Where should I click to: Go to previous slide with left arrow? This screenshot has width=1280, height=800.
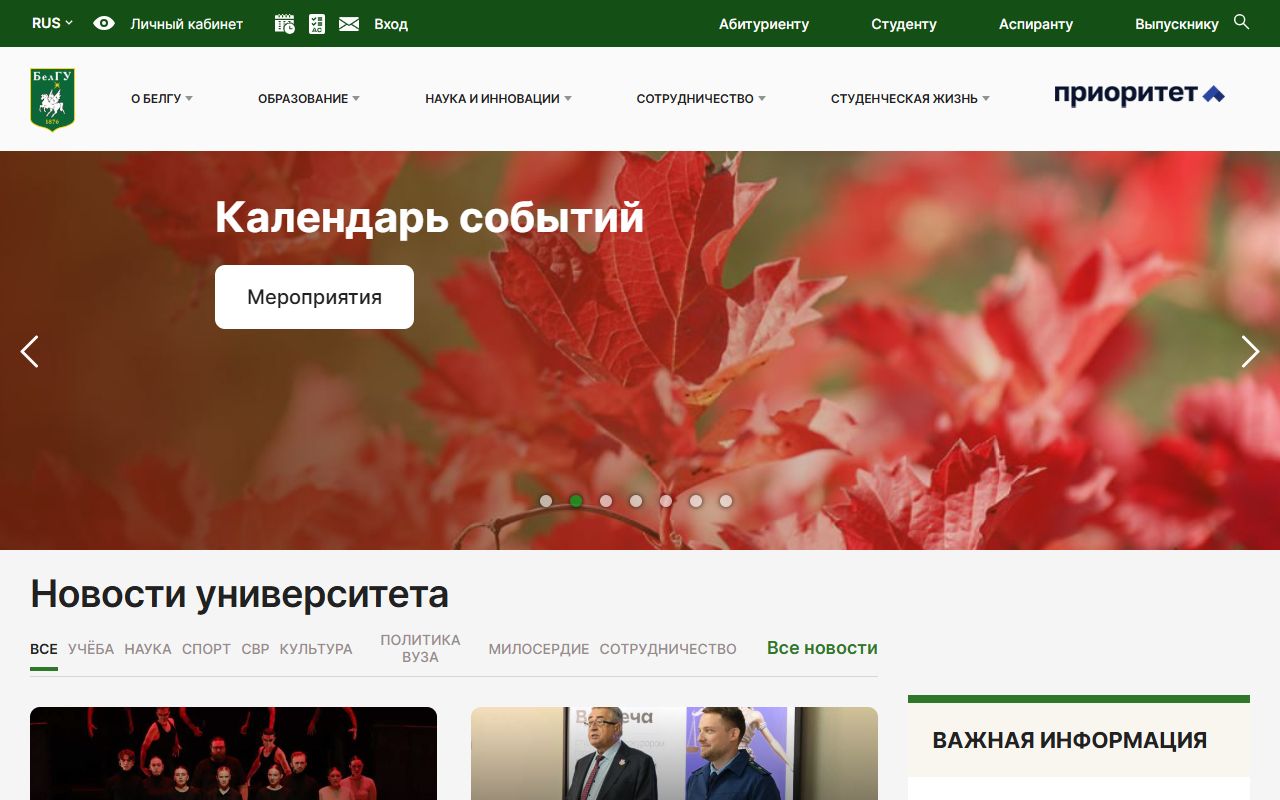30,351
